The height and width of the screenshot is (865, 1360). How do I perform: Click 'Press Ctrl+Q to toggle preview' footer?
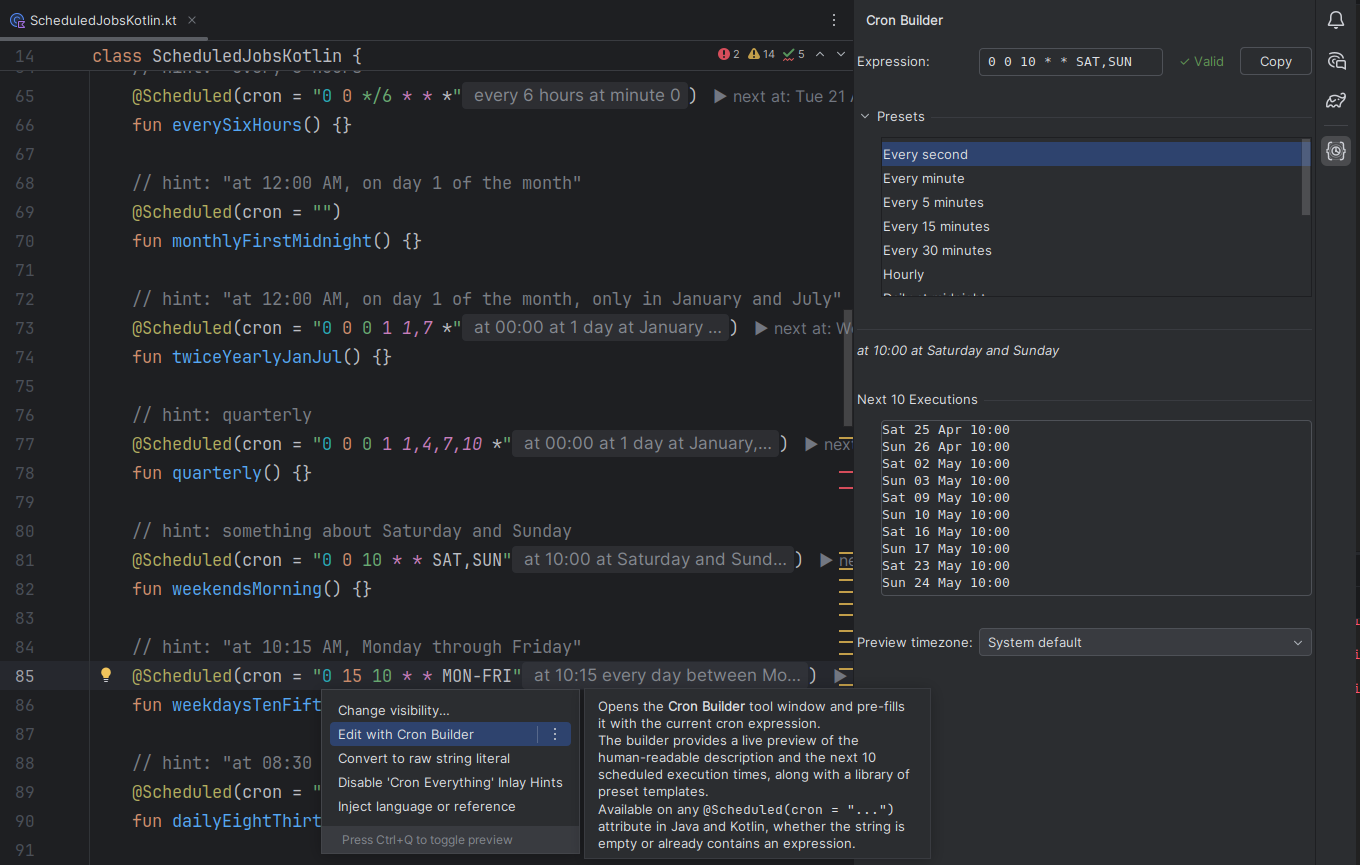(x=427, y=840)
